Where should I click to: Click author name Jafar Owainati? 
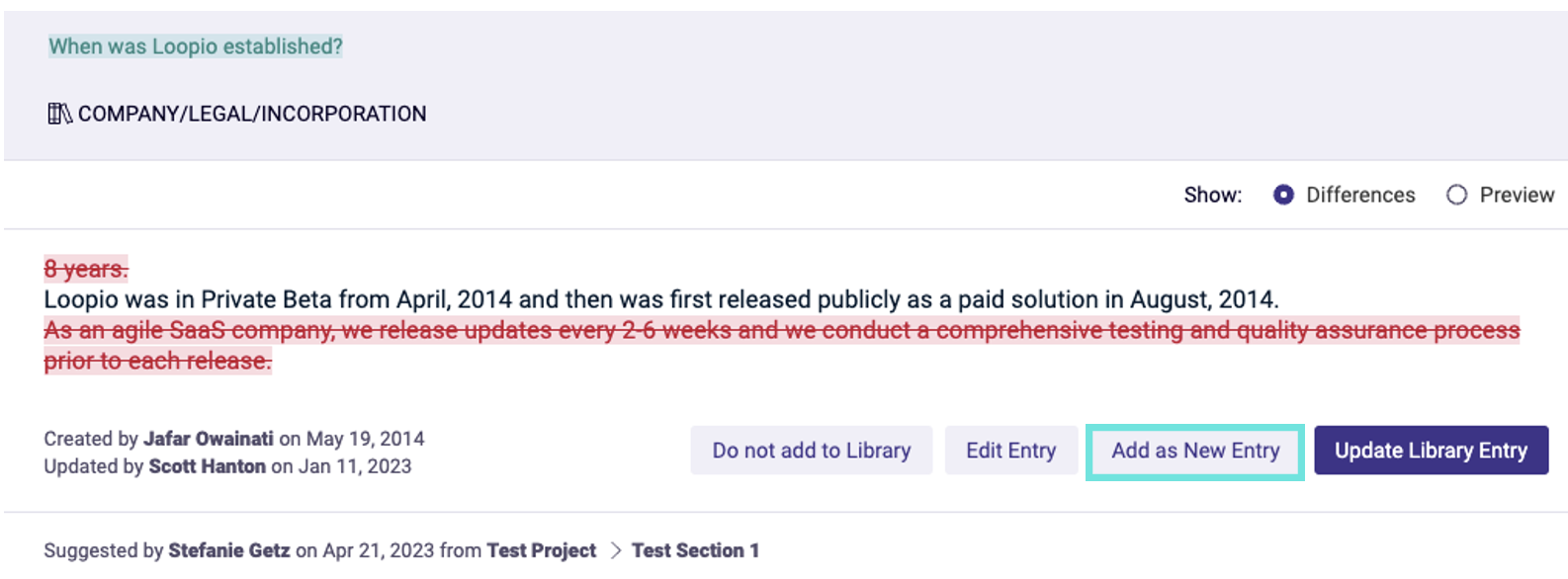coord(209,439)
